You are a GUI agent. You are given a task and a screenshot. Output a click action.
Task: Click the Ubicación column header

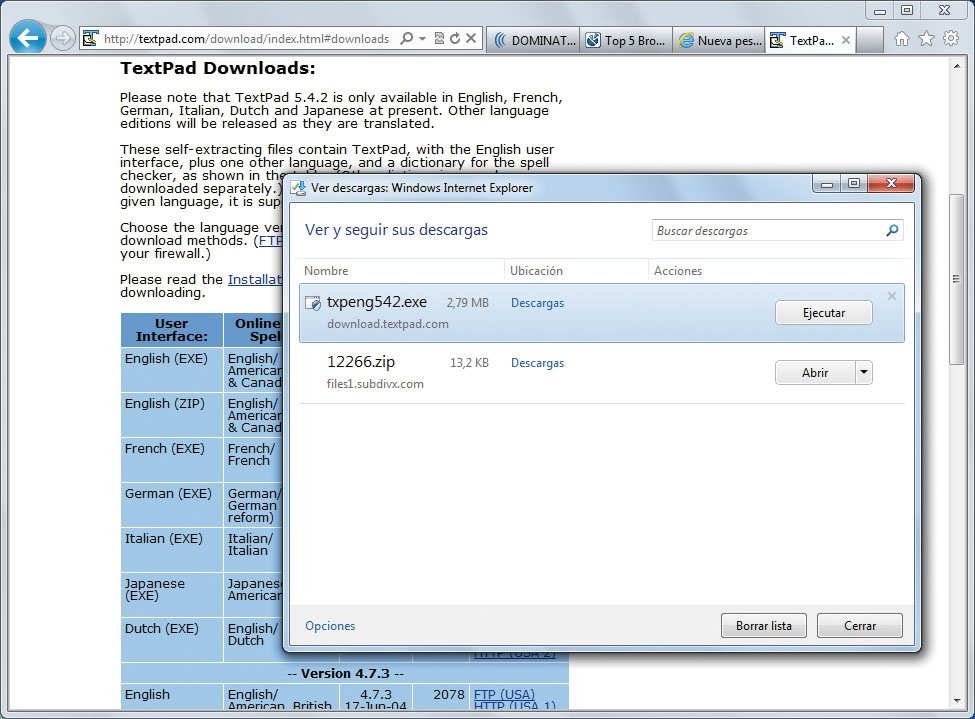pyautogui.click(x=536, y=271)
